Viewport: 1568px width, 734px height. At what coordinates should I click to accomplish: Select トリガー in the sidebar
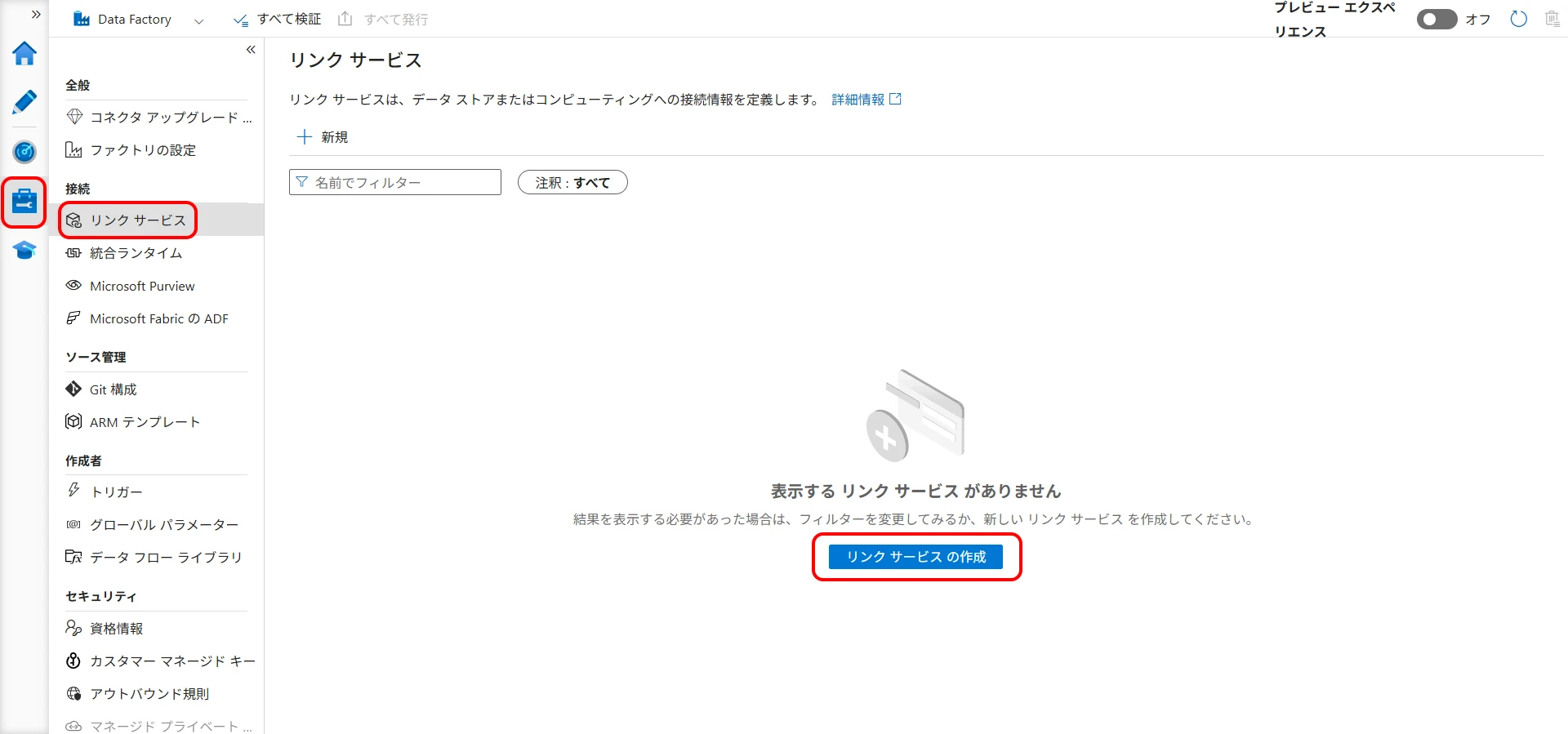(116, 492)
